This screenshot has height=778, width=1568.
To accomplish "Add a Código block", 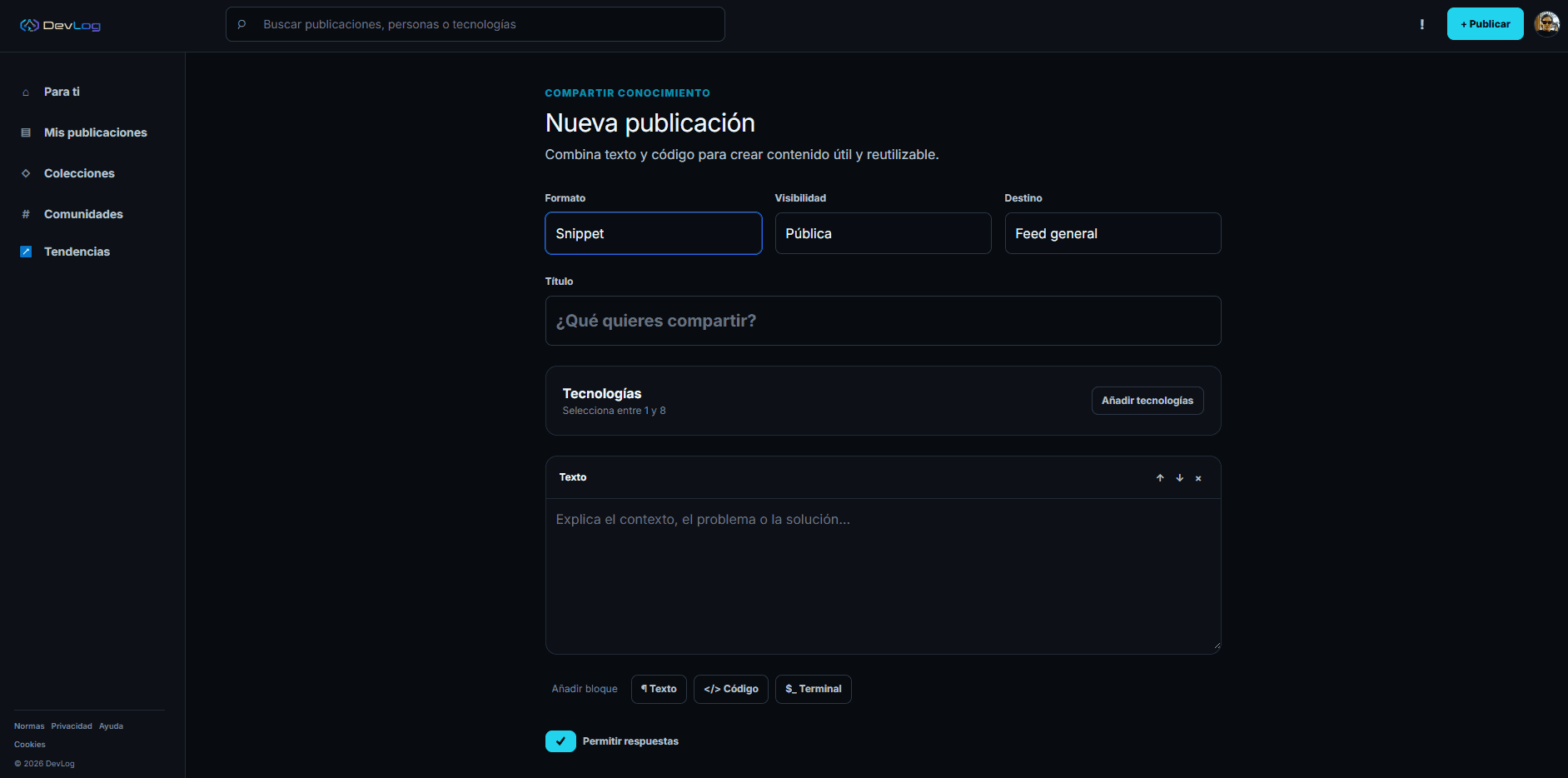I will pos(731,689).
